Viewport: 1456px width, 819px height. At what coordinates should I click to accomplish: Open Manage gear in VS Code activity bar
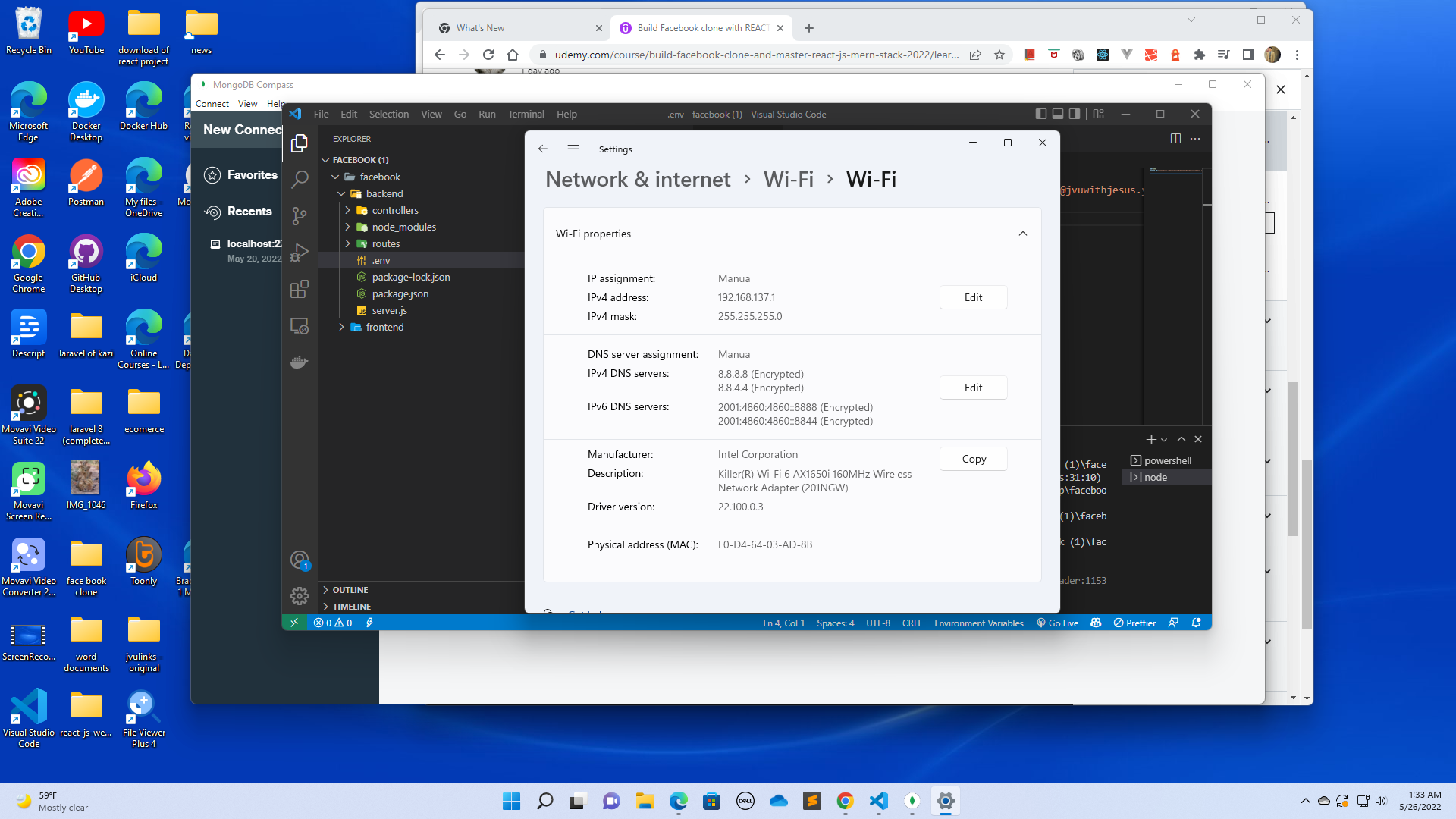pyautogui.click(x=300, y=596)
